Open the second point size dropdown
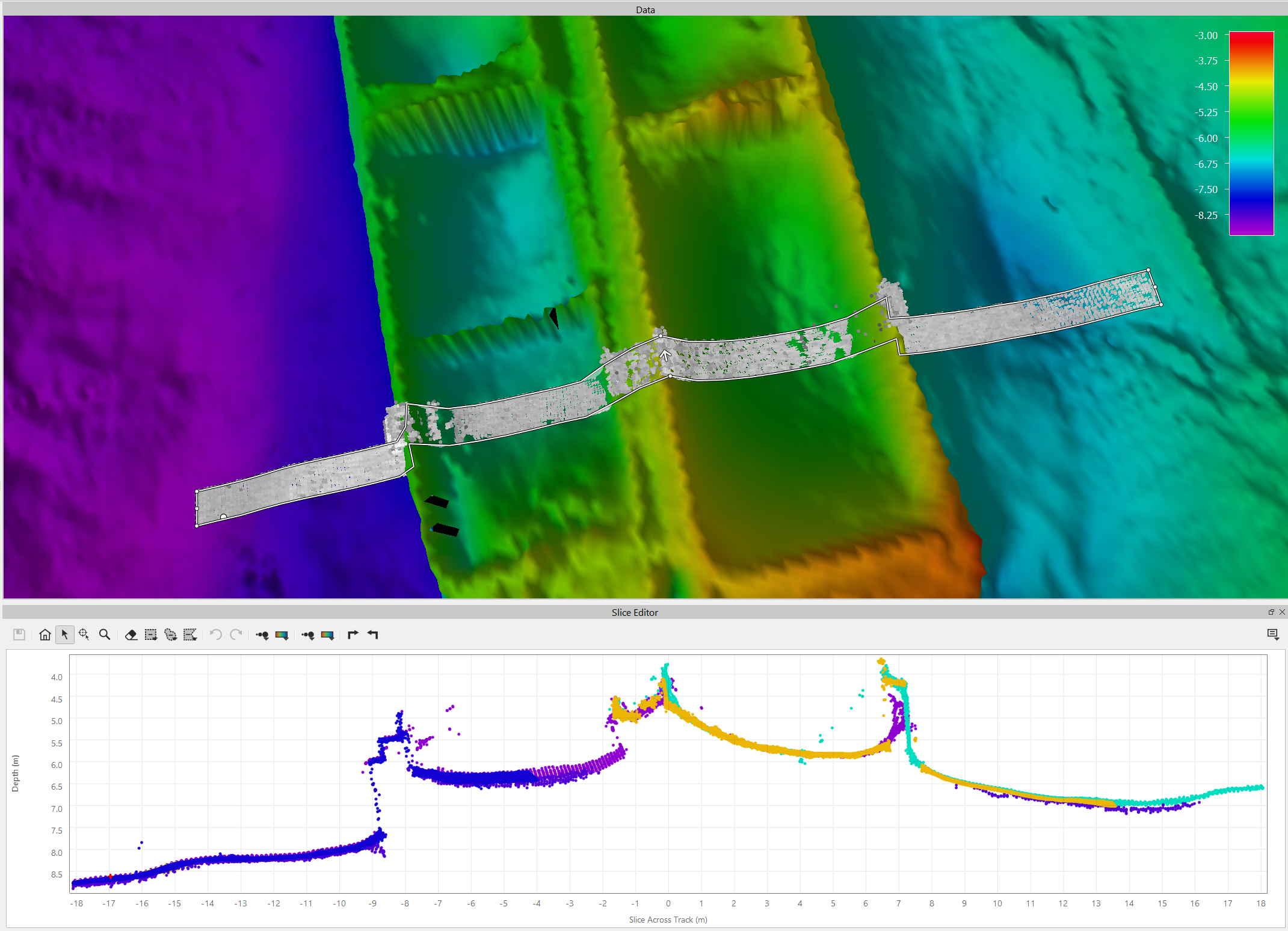This screenshot has width=1288, height=931. (308, 634)
